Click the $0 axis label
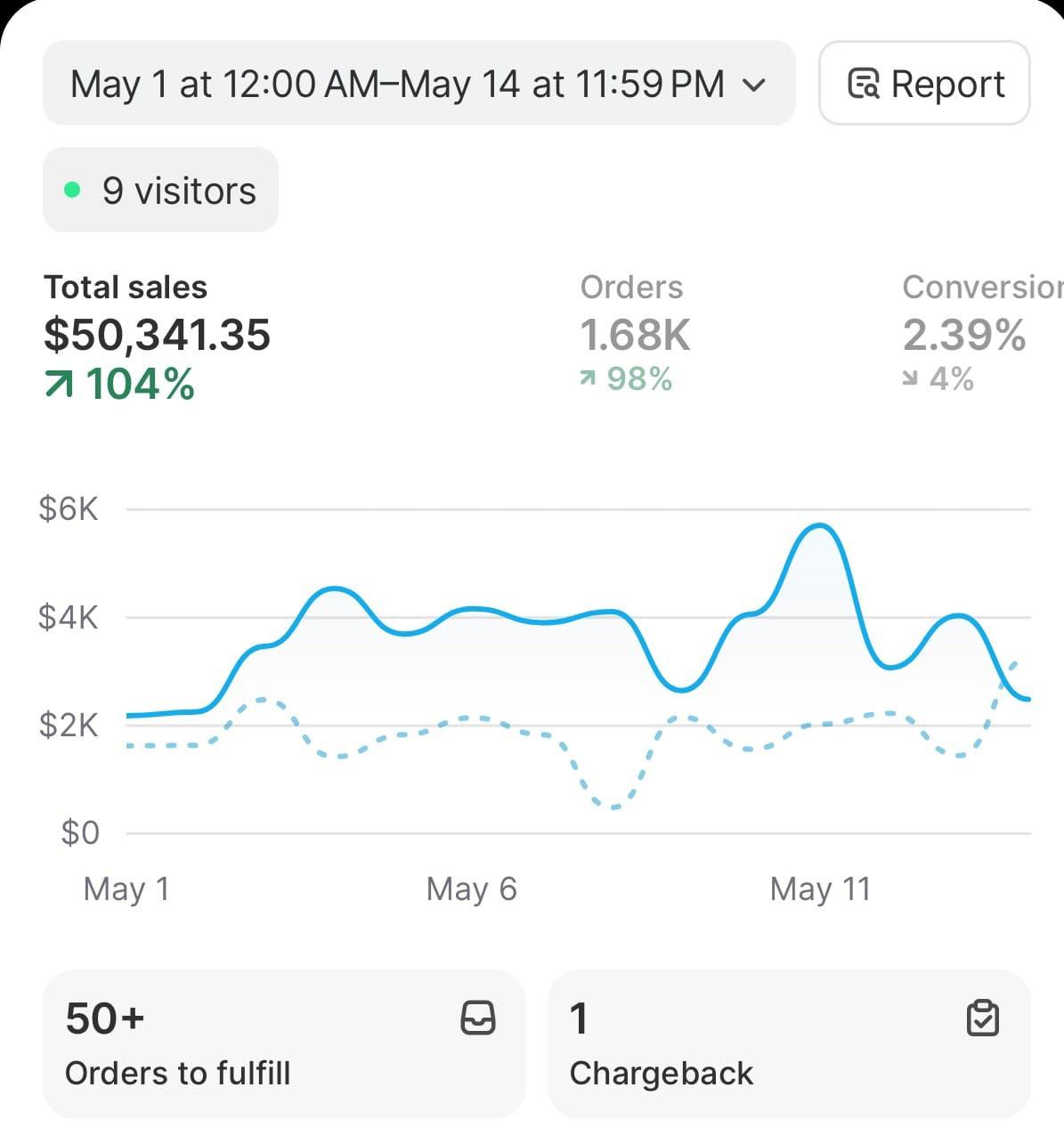This screenshot has width=1064, height=1136. pyautogui.click(x=80, y=832)
